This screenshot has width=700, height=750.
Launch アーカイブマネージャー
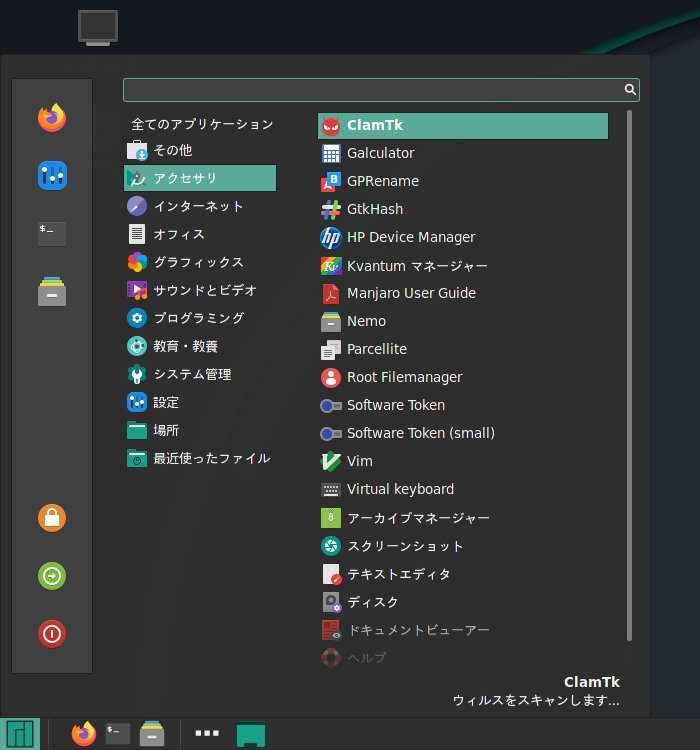(x=463, y=518)
